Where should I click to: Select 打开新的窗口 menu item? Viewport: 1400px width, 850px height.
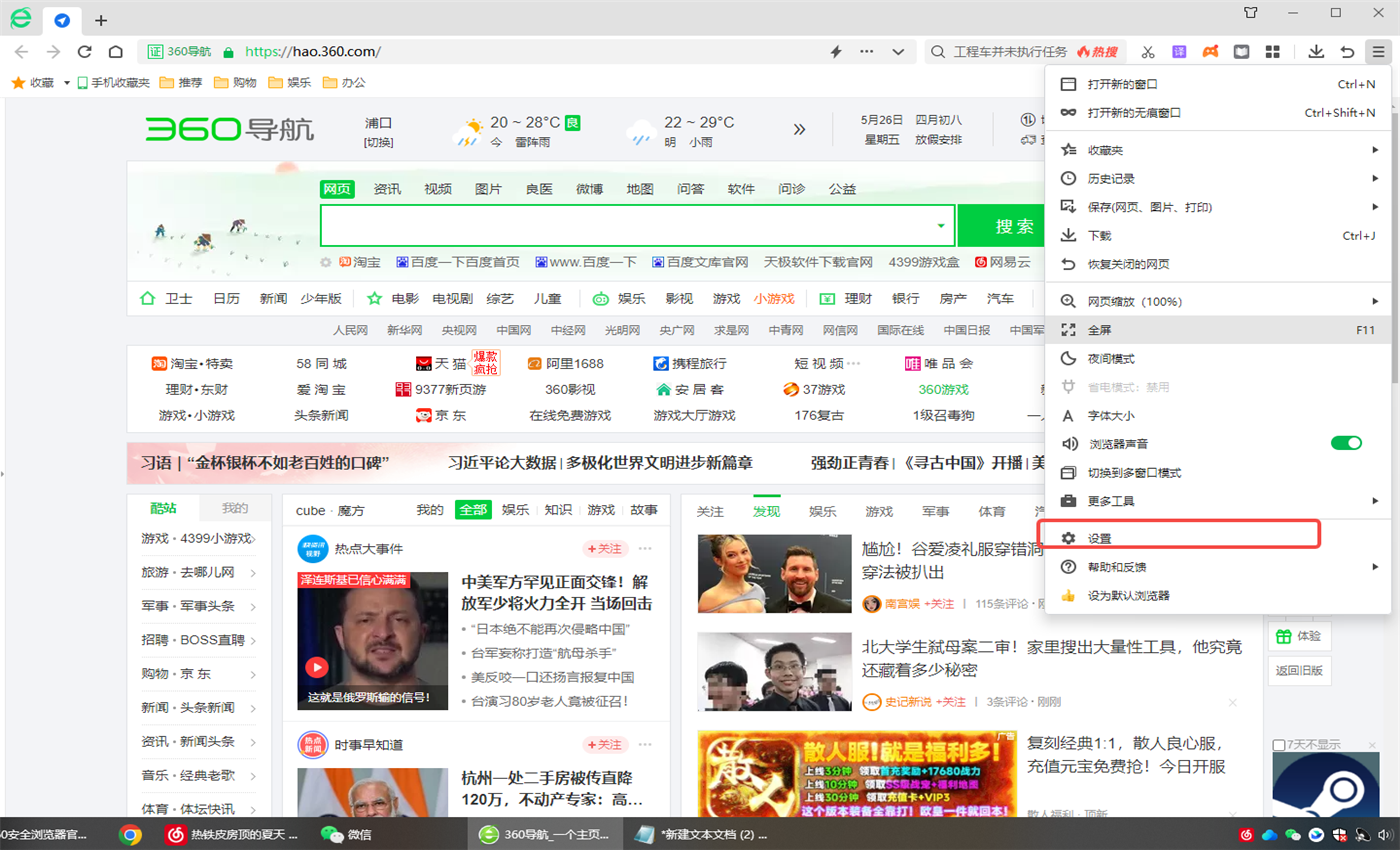[x=1218, y=84]
